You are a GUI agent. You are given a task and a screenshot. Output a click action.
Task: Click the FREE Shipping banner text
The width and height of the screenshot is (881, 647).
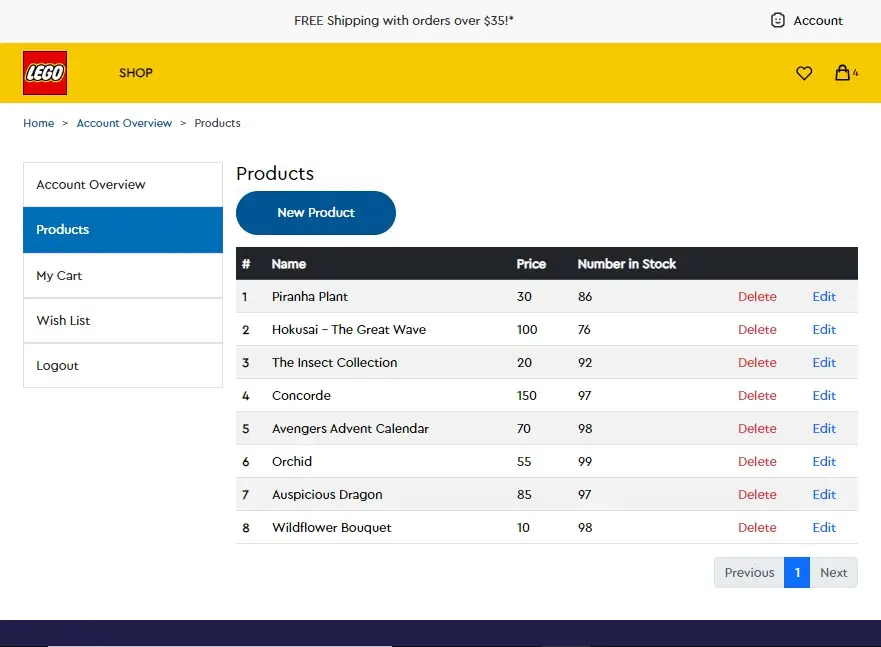click(403, 21)
